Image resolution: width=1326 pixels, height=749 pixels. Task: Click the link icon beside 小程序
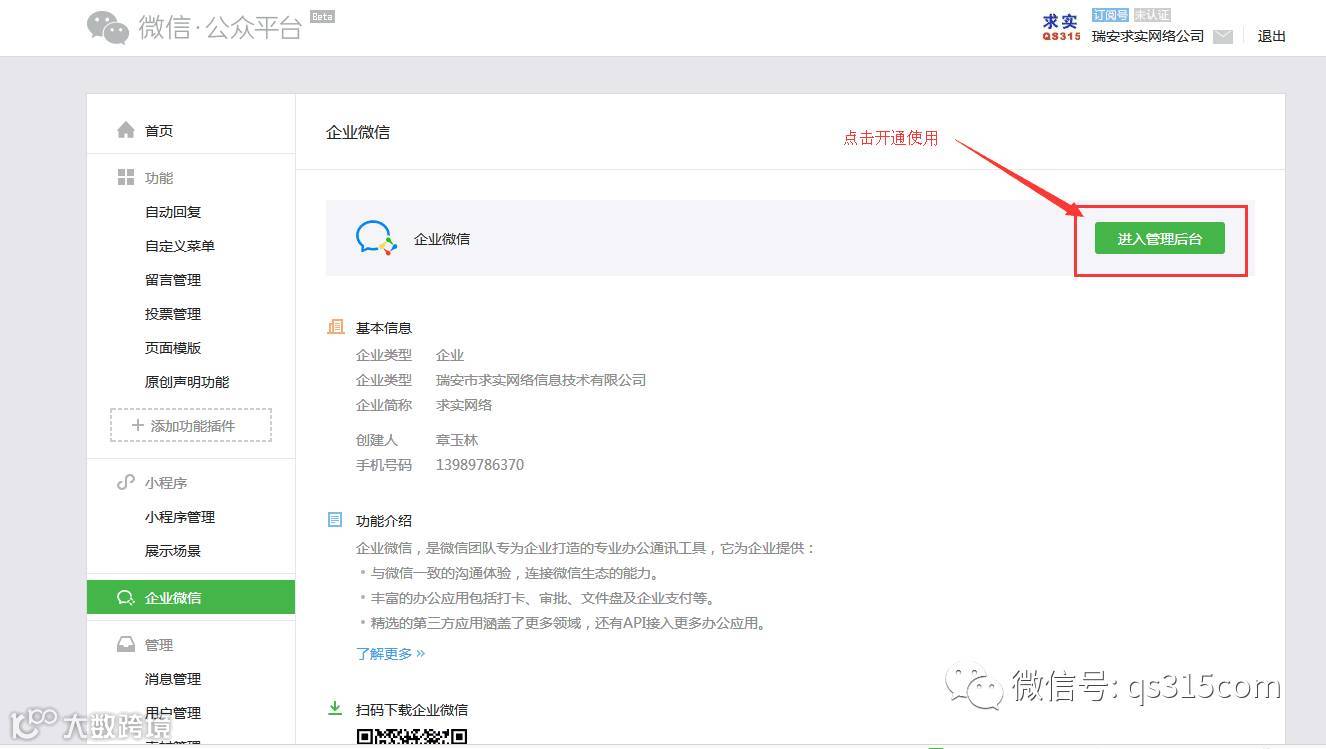coord(126,482)
